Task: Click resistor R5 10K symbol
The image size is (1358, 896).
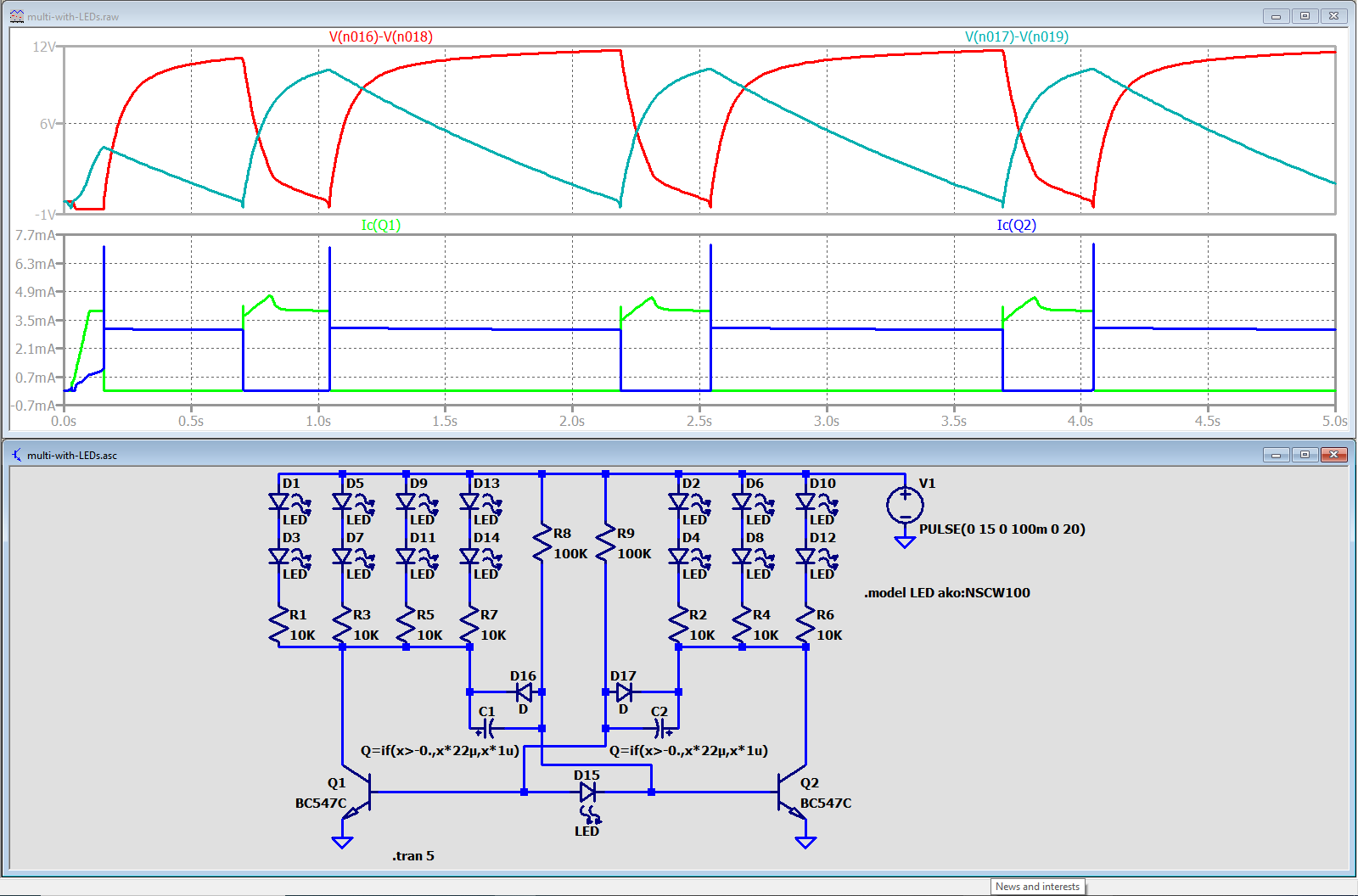Action: coord(407,625)
